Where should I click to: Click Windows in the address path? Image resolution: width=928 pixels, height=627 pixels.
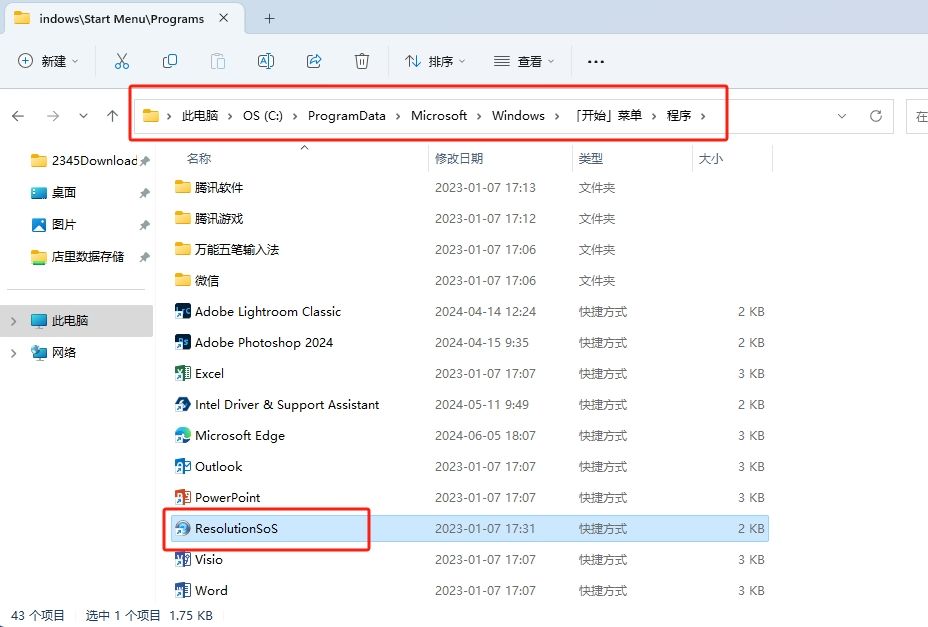[518, 115]
